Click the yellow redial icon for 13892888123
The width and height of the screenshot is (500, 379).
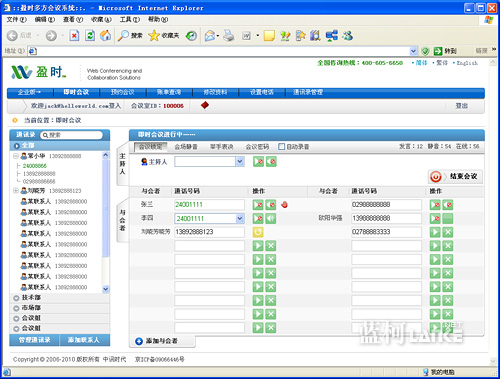(x=258, y=232)
